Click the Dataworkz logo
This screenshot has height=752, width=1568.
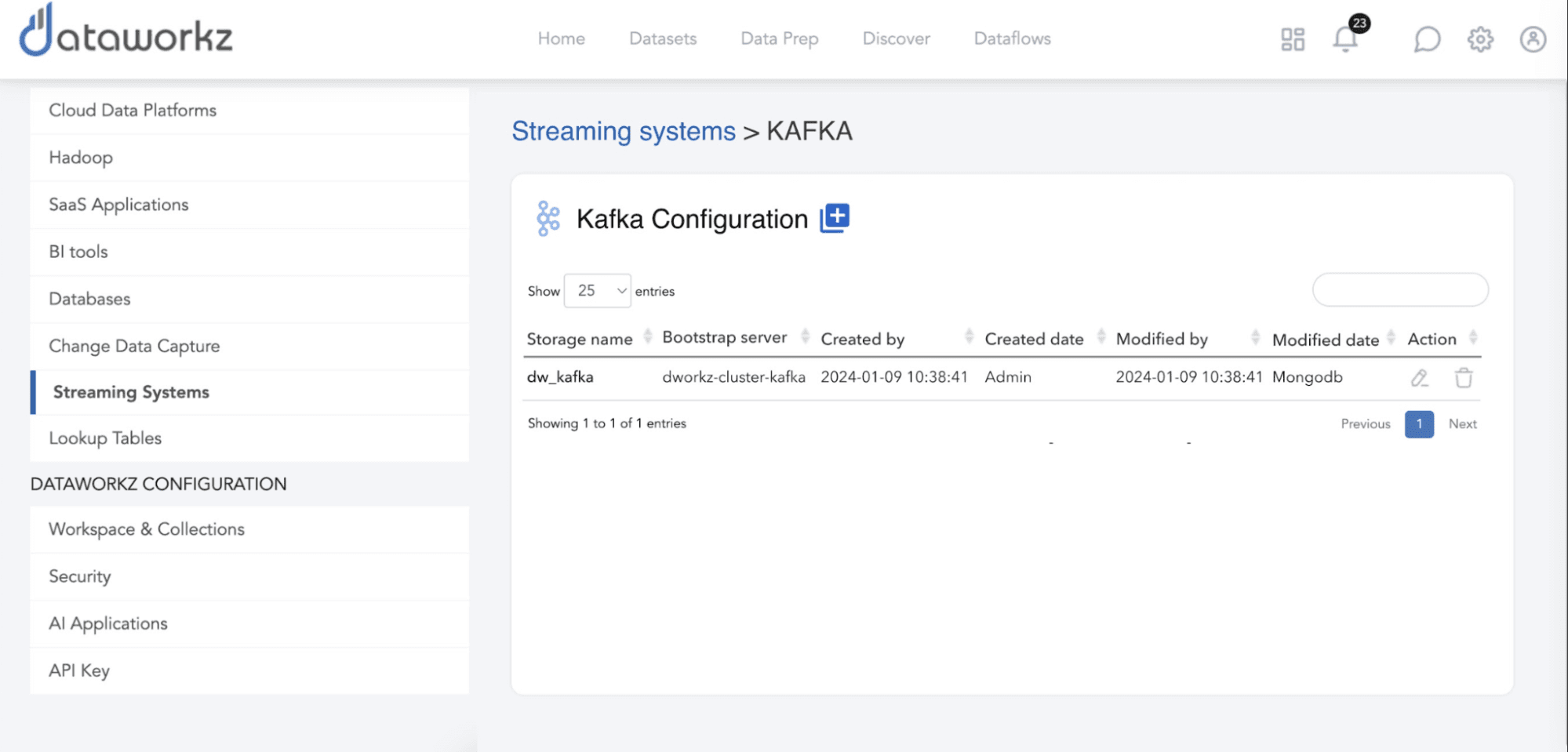click(x=126, y=33)
